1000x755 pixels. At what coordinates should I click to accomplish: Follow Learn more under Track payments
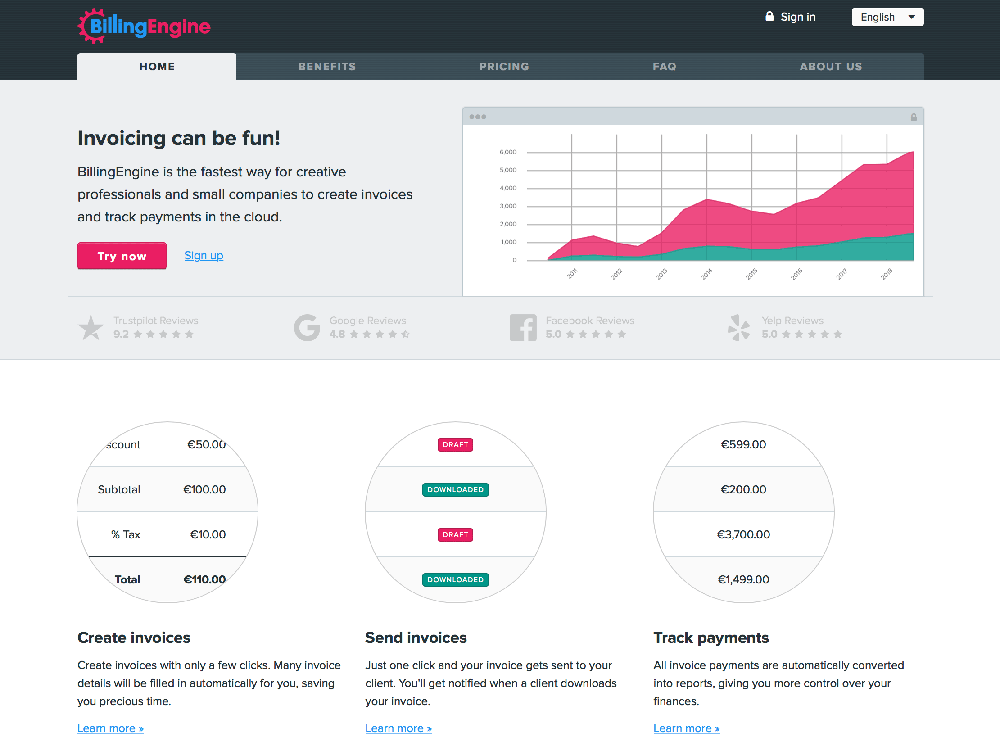(686, 728)
